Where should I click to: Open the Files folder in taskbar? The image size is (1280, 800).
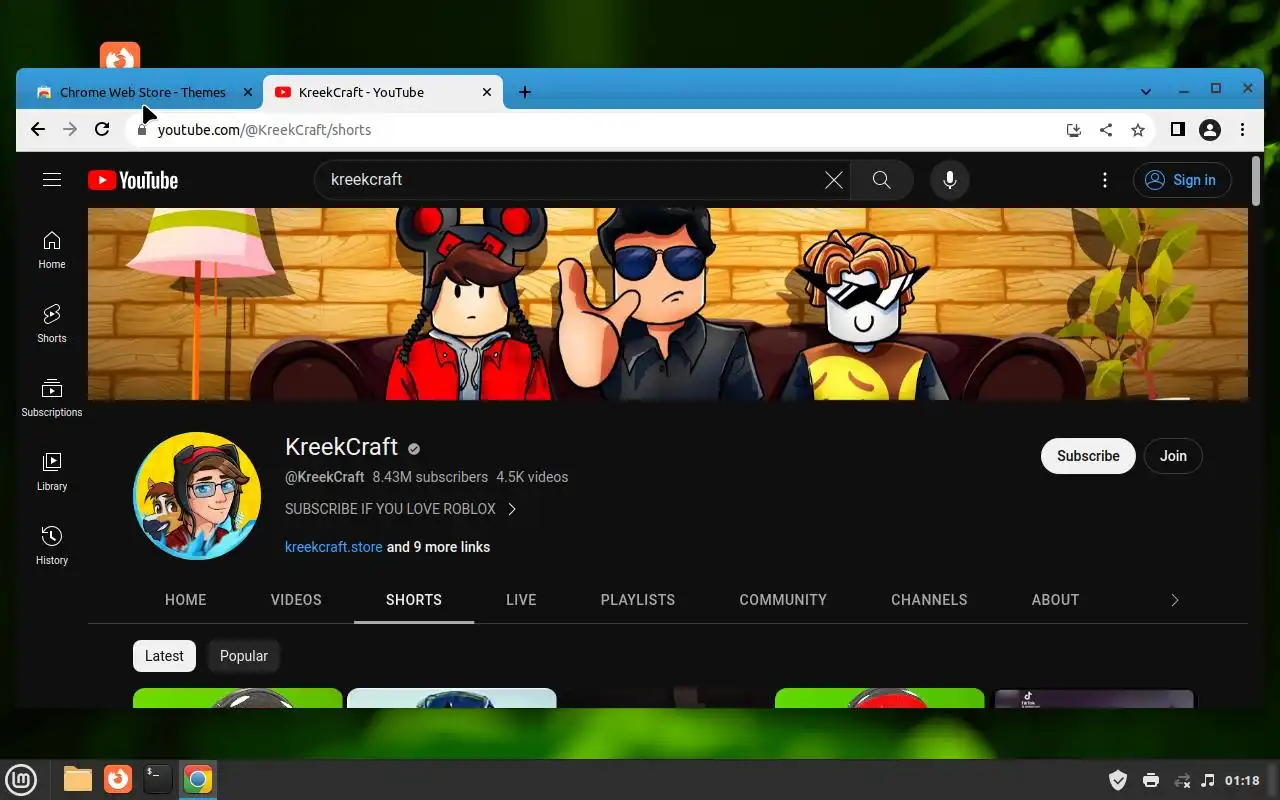pos(78,779)
